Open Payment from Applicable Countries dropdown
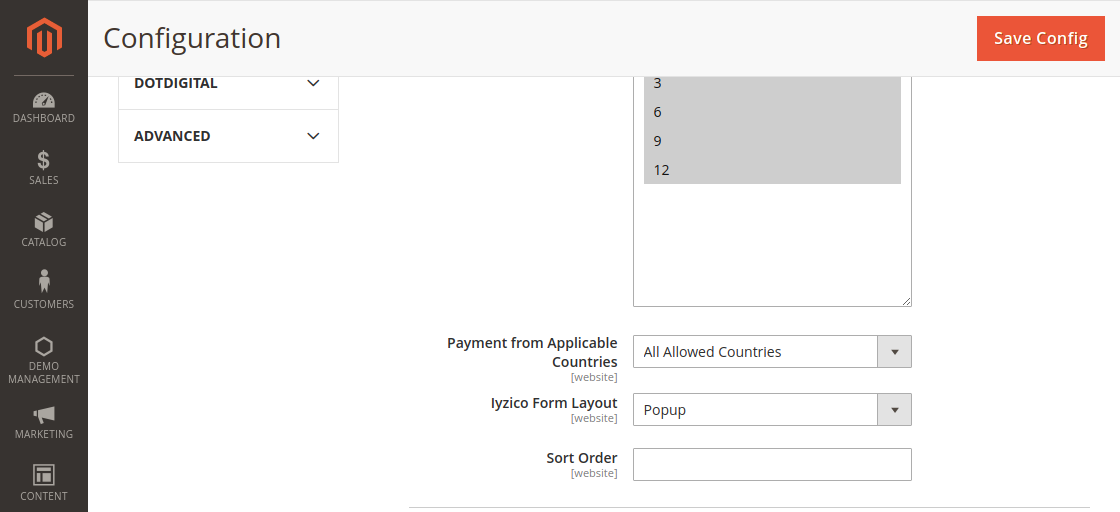 tap(772, 352)
